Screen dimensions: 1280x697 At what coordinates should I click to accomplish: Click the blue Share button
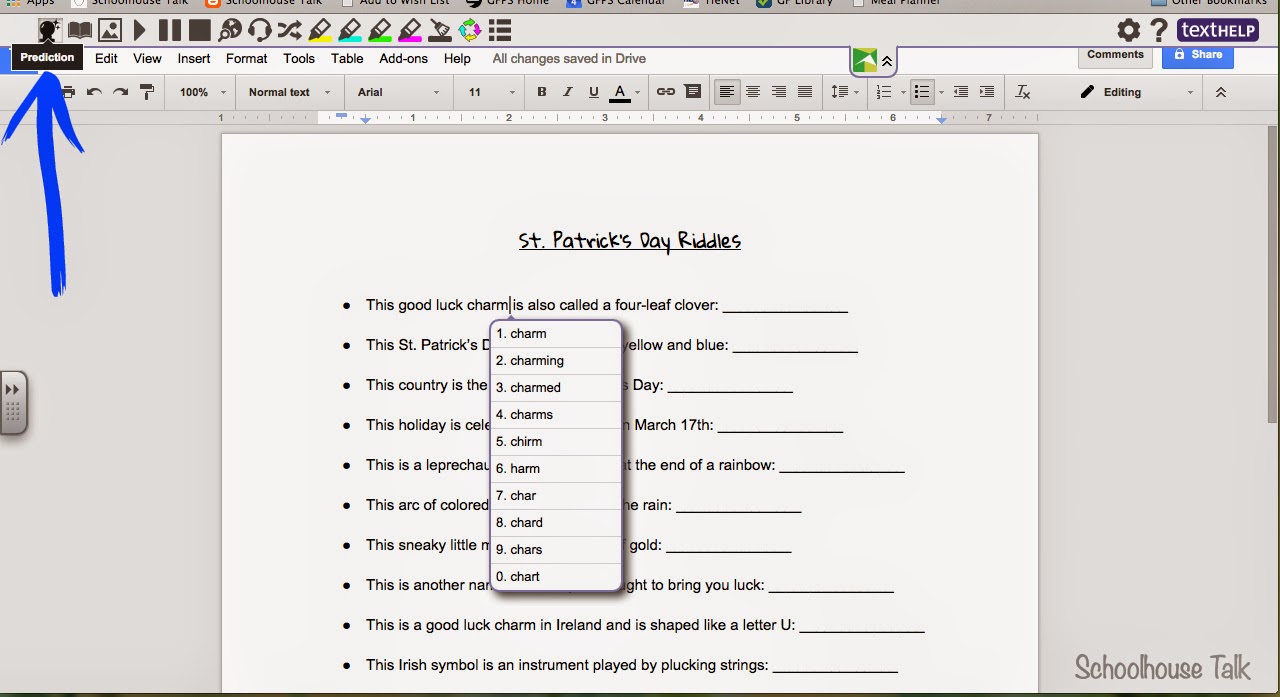pos(1197,55)
